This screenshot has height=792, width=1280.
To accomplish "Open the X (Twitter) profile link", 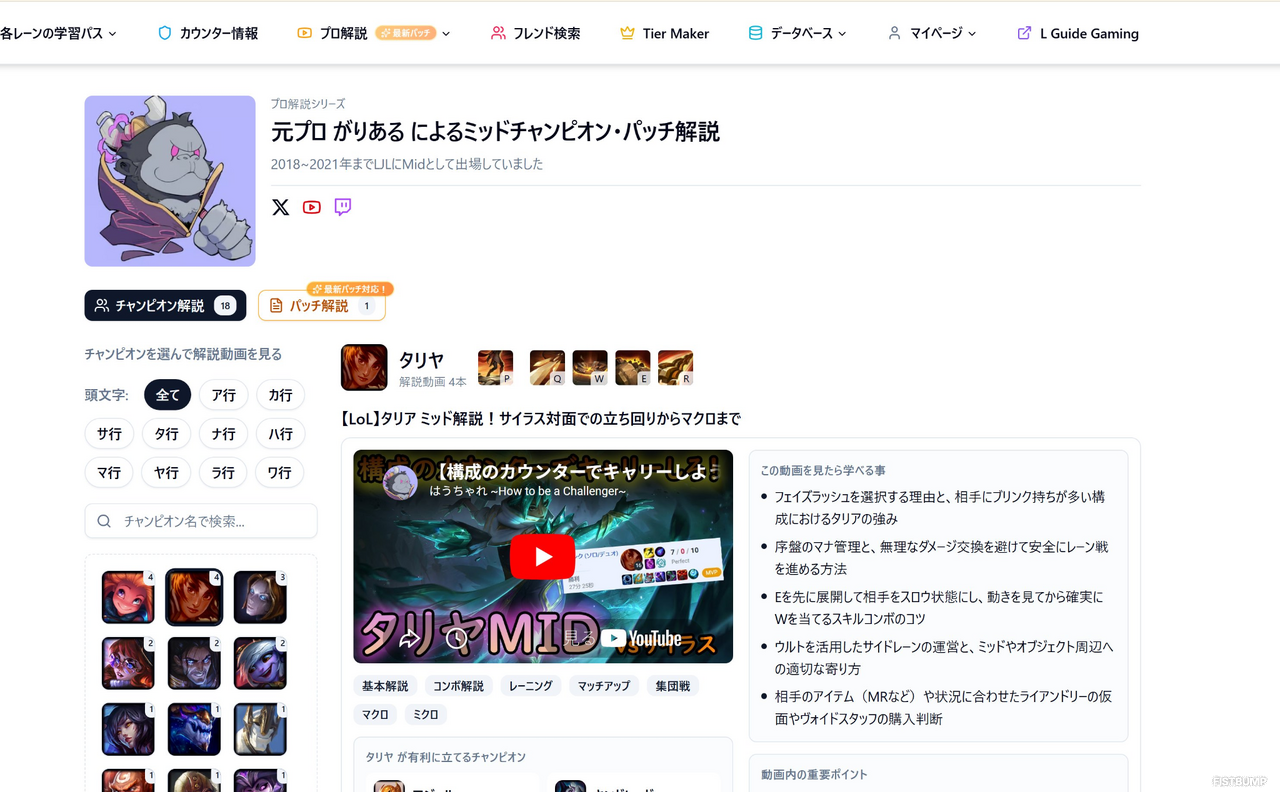I will [x=281, y=207].
